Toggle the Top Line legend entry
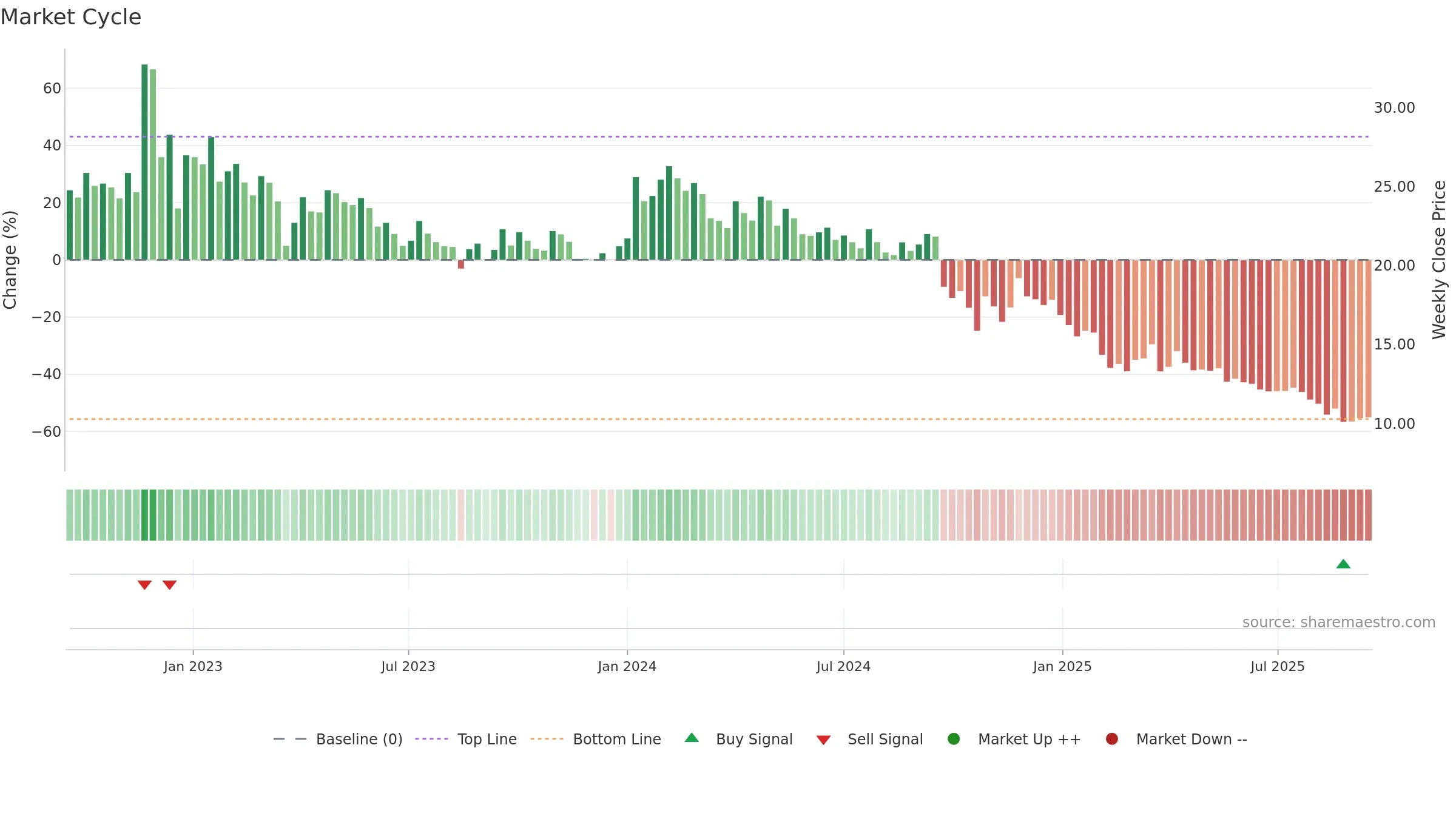 pyautogui.click(x=466, y=739)
